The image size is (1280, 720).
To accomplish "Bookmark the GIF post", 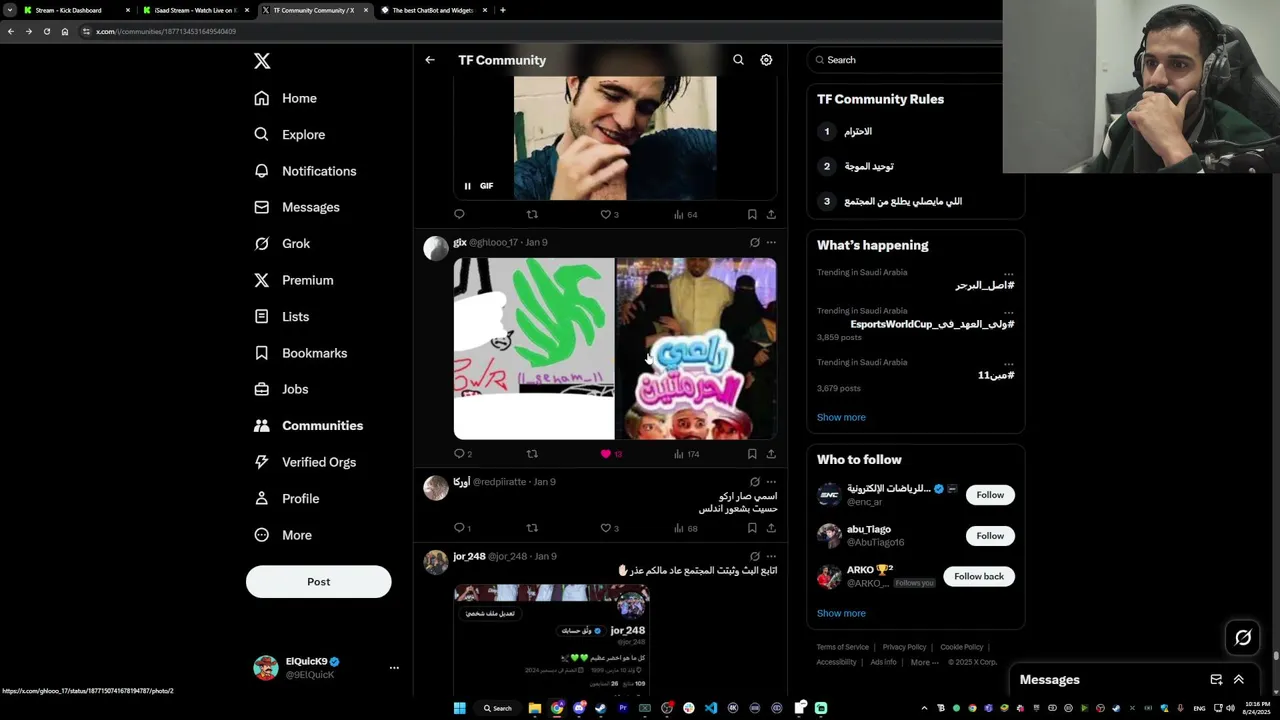I will point(752,214).
